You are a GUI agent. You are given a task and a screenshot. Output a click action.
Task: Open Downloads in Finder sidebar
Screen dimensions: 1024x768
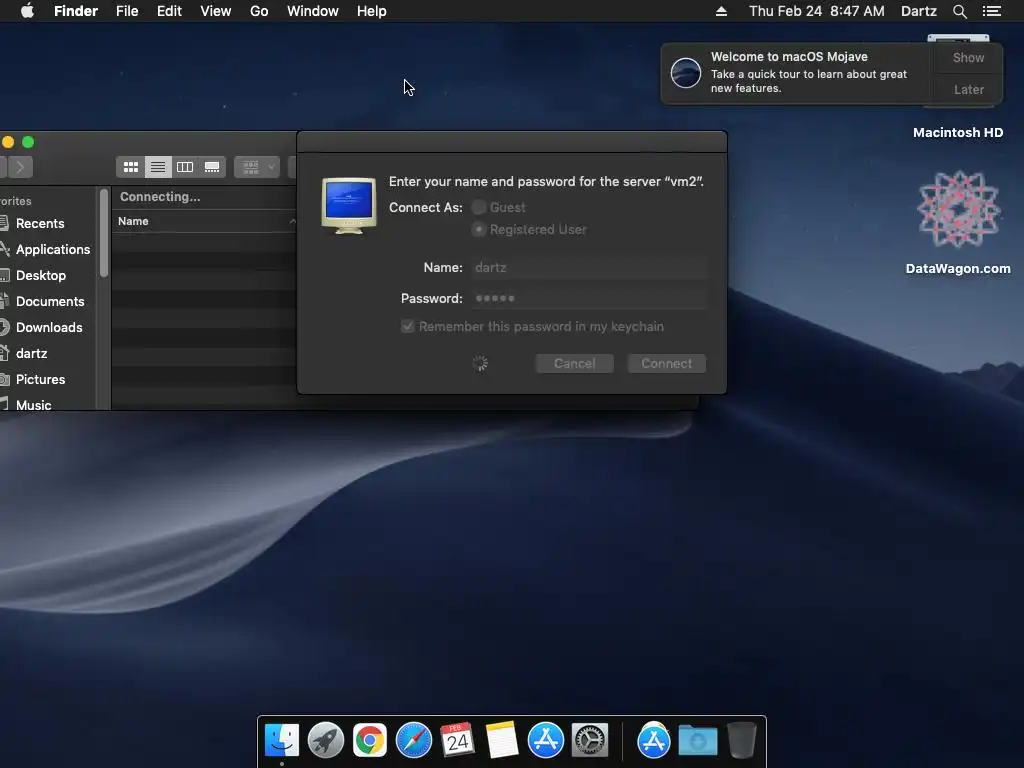(49, 327)
